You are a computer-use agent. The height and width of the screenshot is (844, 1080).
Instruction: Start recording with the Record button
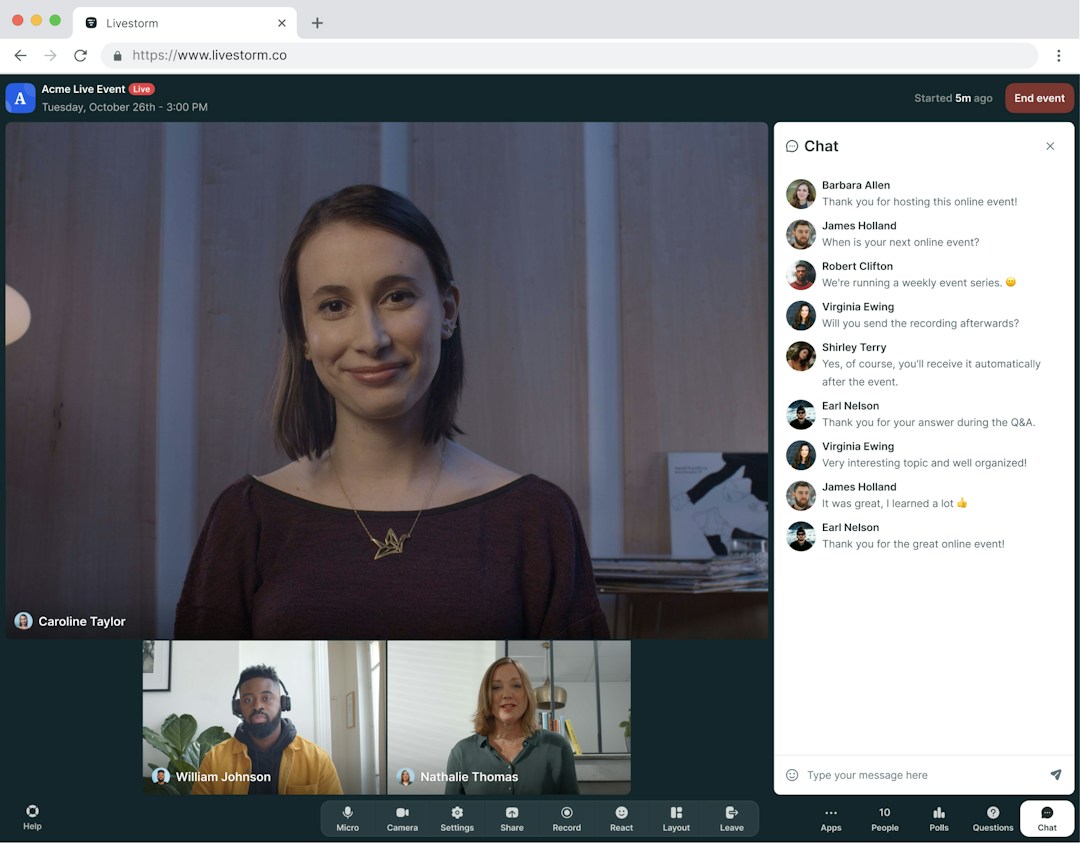pos(566,819)
